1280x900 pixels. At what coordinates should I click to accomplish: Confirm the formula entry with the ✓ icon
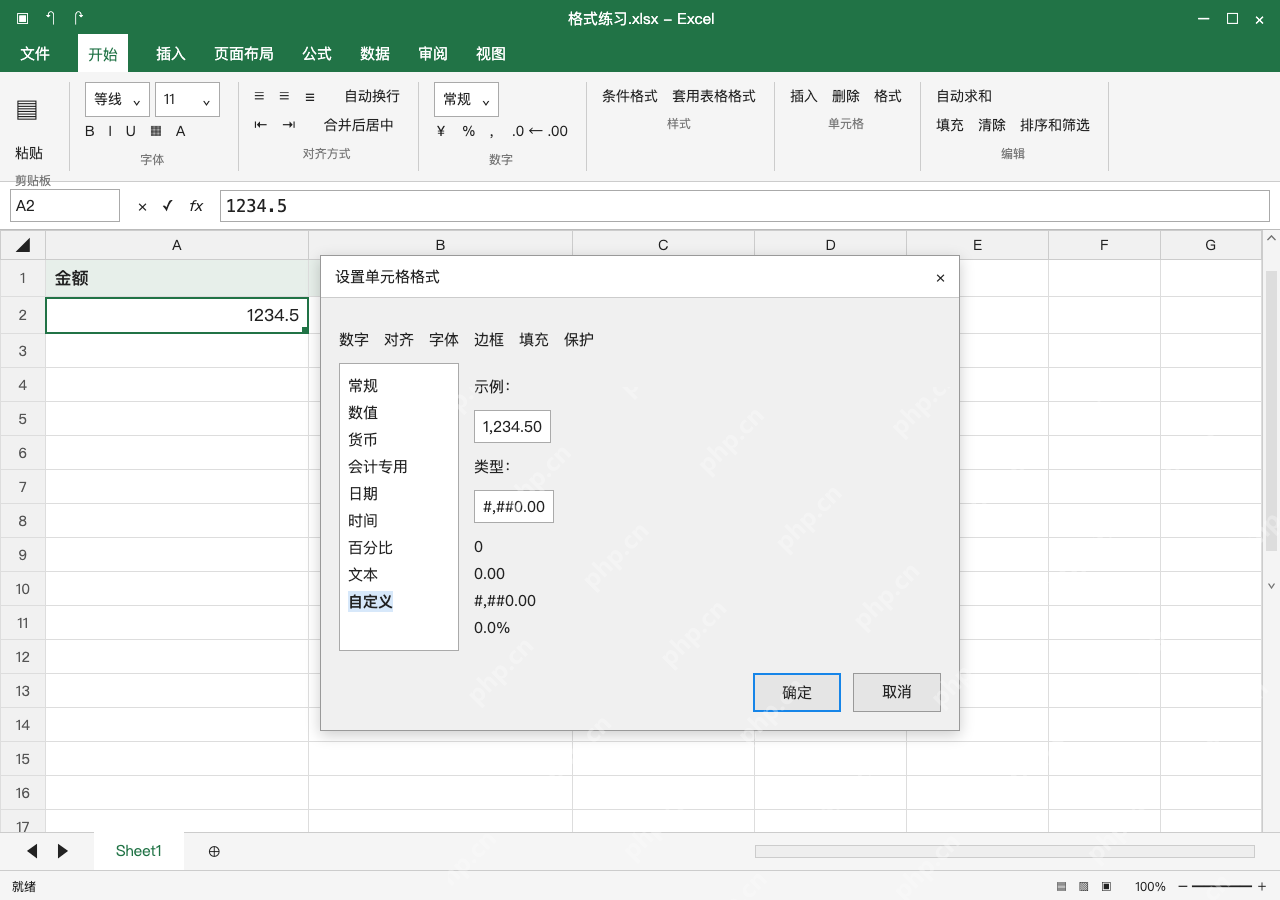pos(168,206)
